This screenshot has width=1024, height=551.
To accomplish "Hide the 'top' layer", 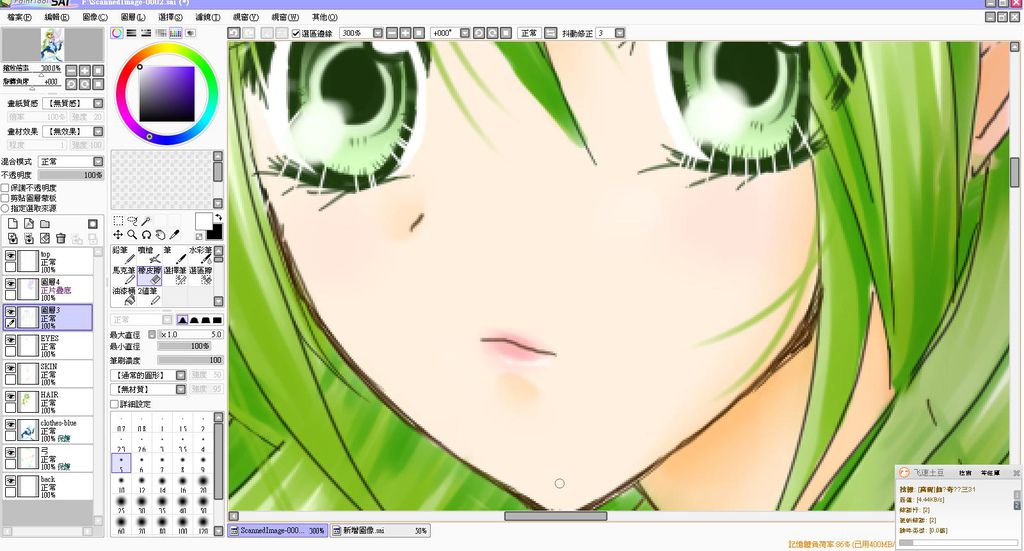I will coord(10,256).
